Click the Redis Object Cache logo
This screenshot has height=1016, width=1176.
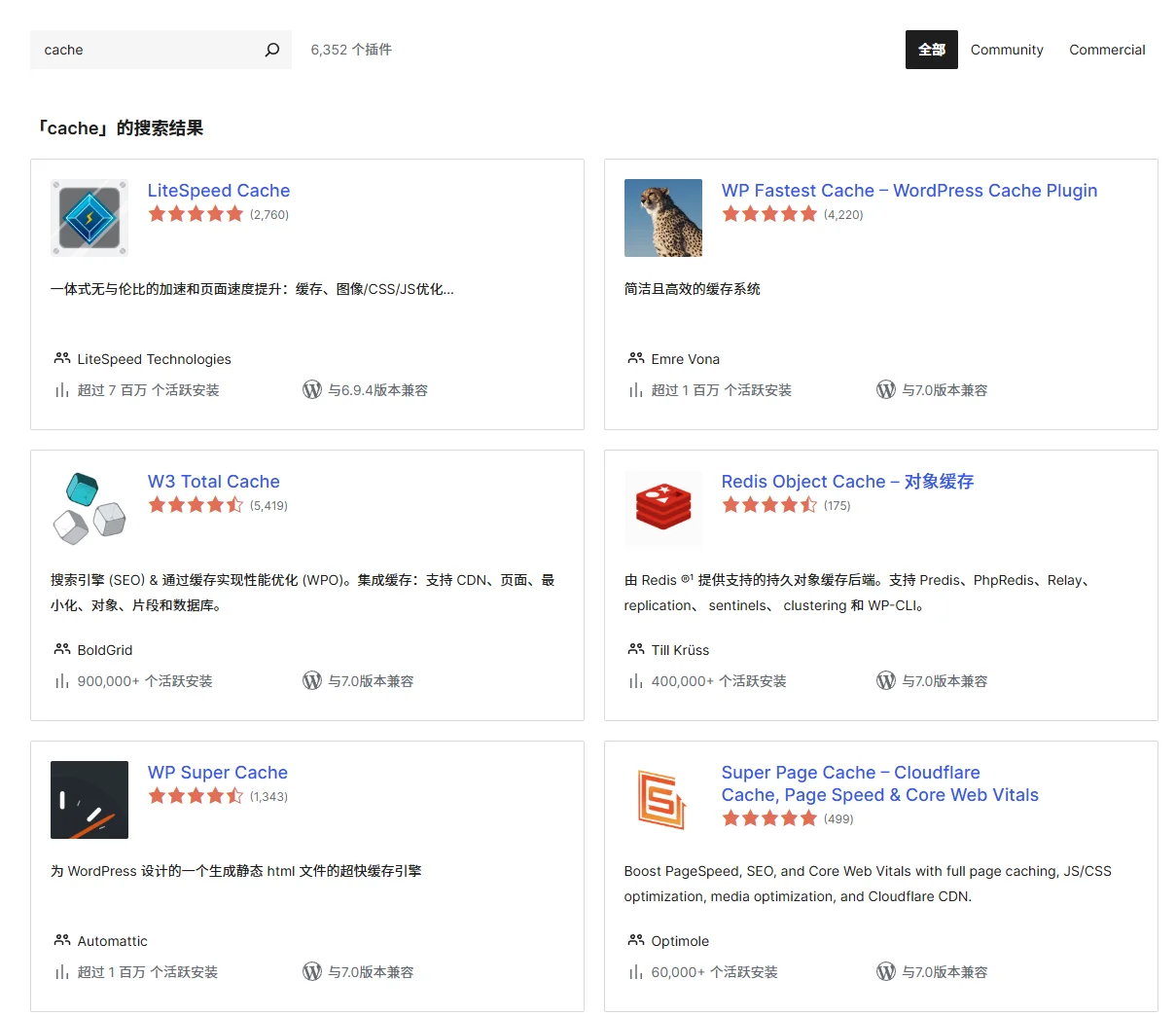pyautogui.click(x=663, y=509)
